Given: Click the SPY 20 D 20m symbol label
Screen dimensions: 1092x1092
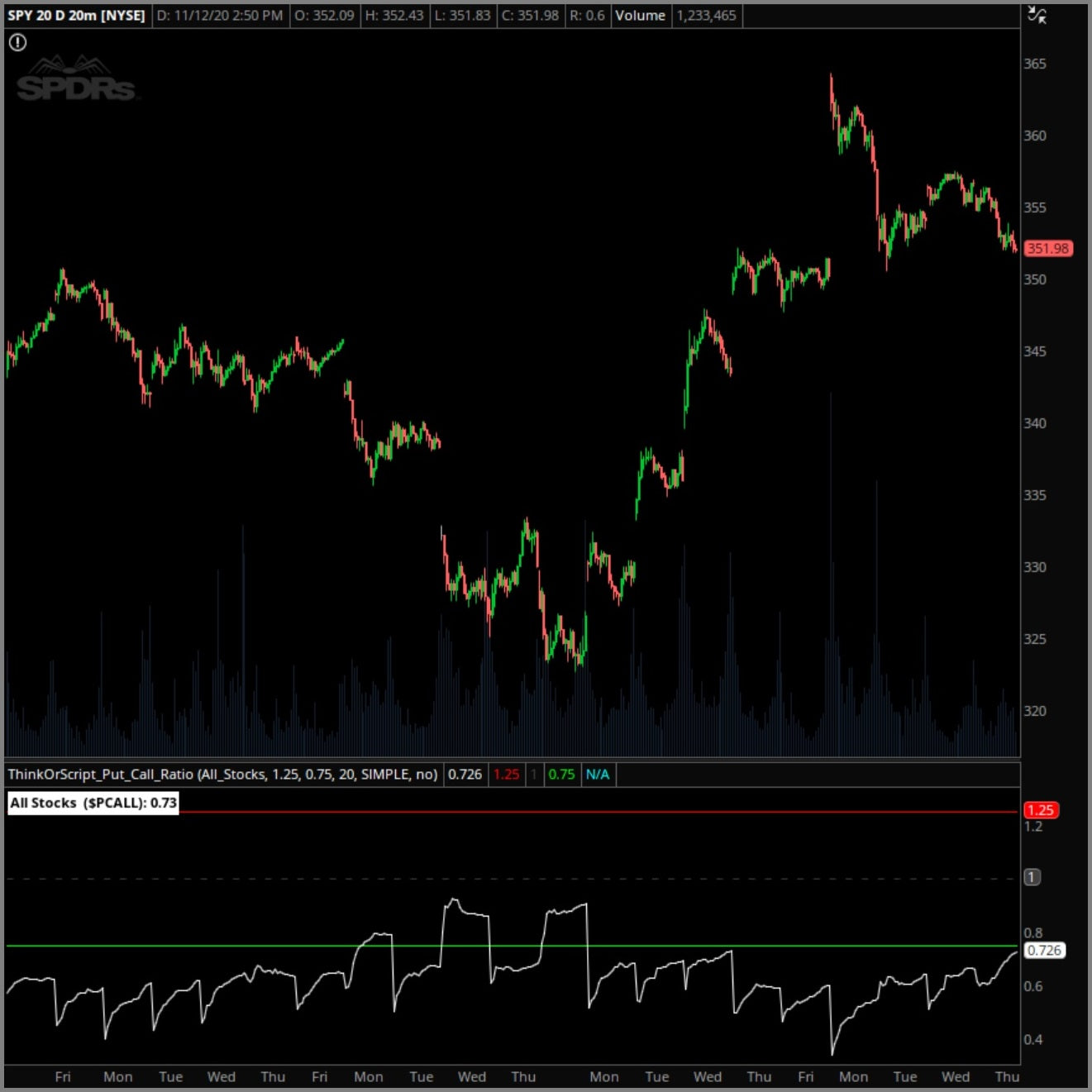Looking at the screenshot, I should pyautogui.click(x=76, y=16).
